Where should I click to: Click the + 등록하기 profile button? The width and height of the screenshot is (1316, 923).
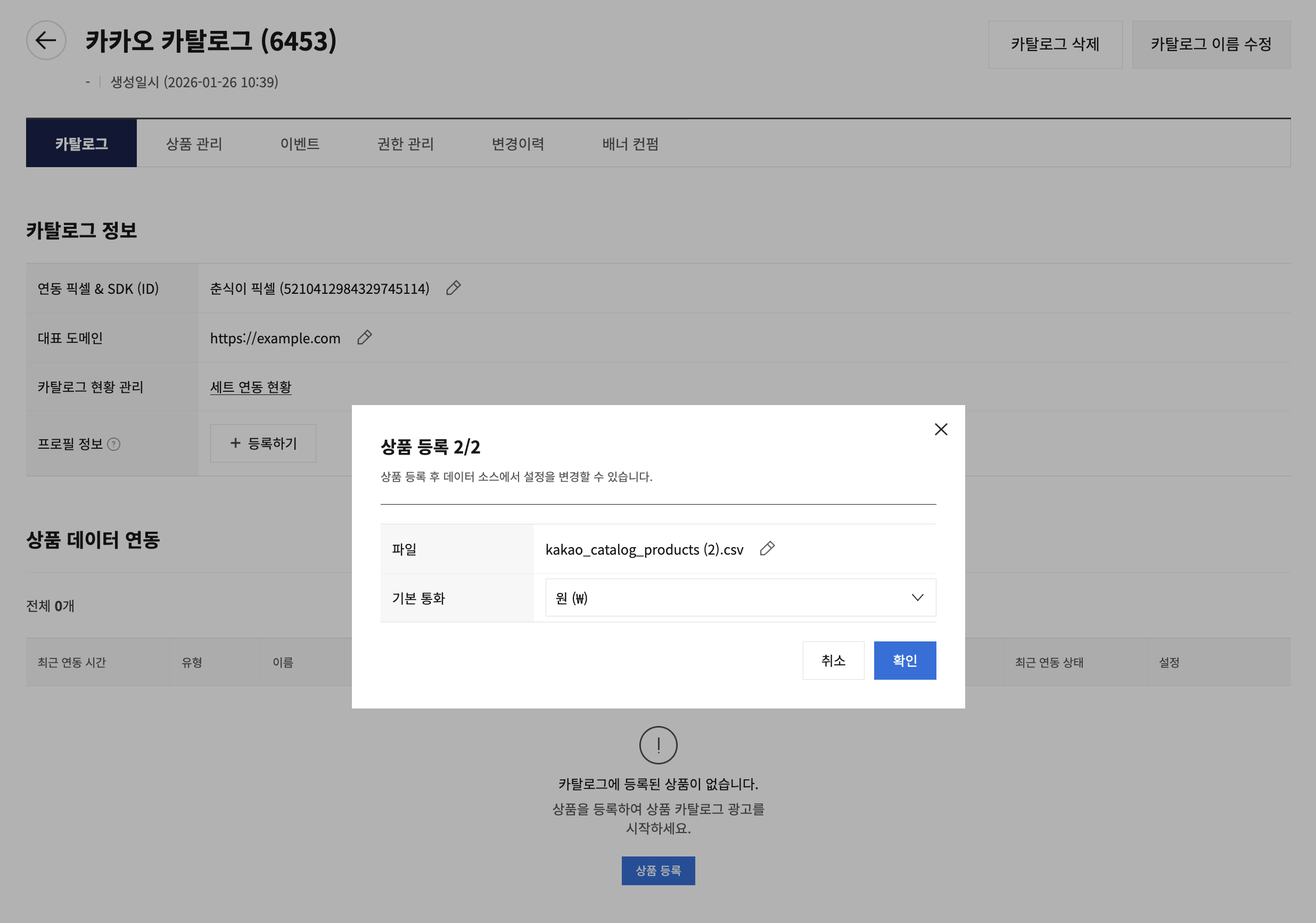[263, 443]
